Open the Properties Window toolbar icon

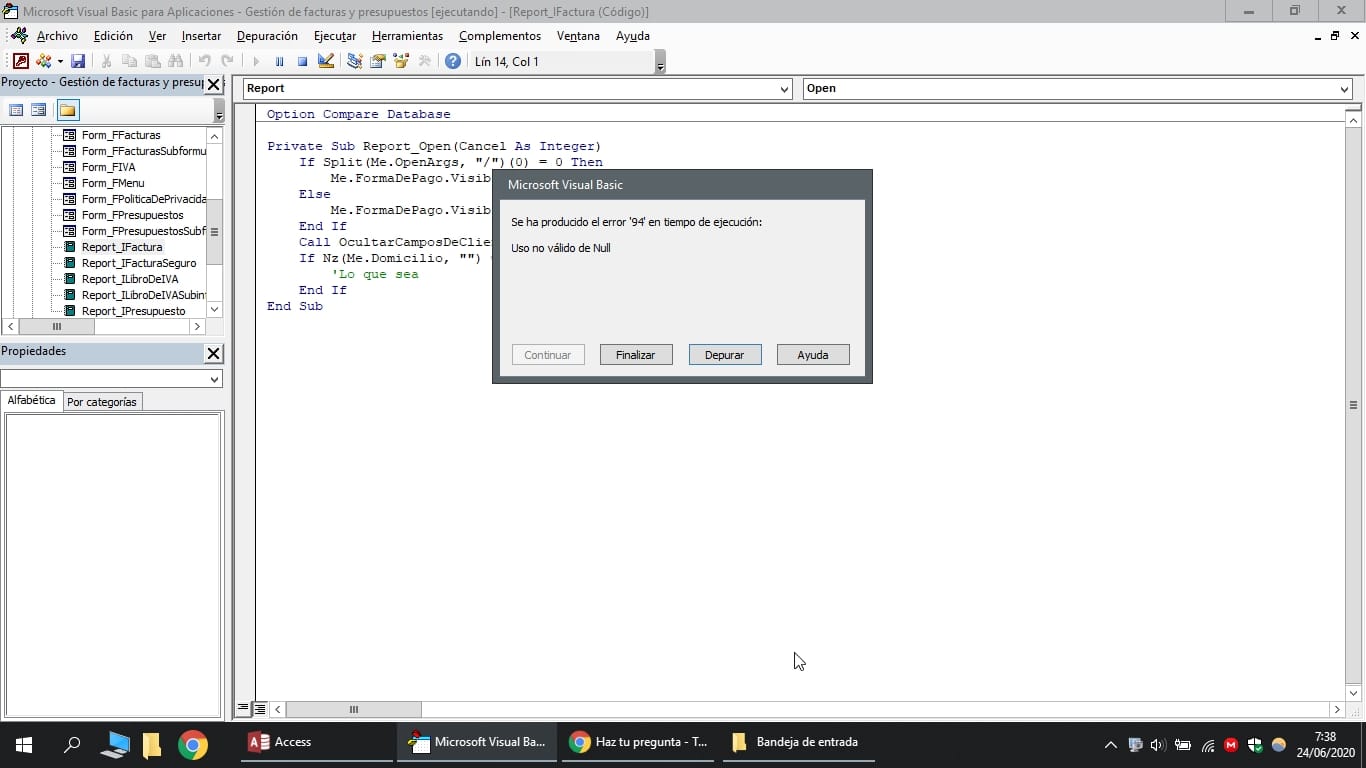click(378, 62)
